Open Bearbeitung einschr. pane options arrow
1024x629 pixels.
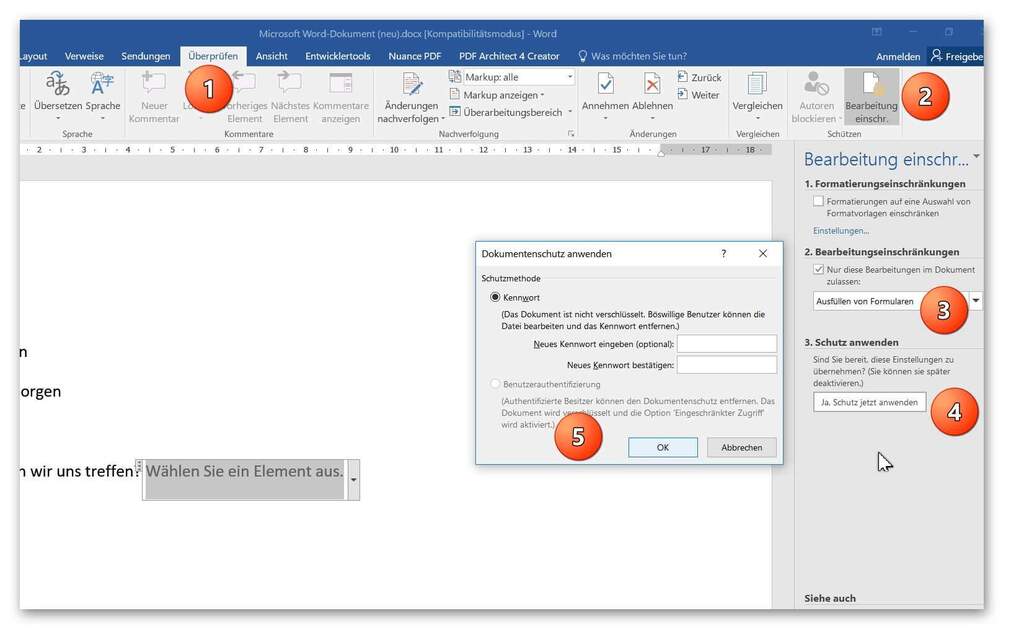point(976,156)
